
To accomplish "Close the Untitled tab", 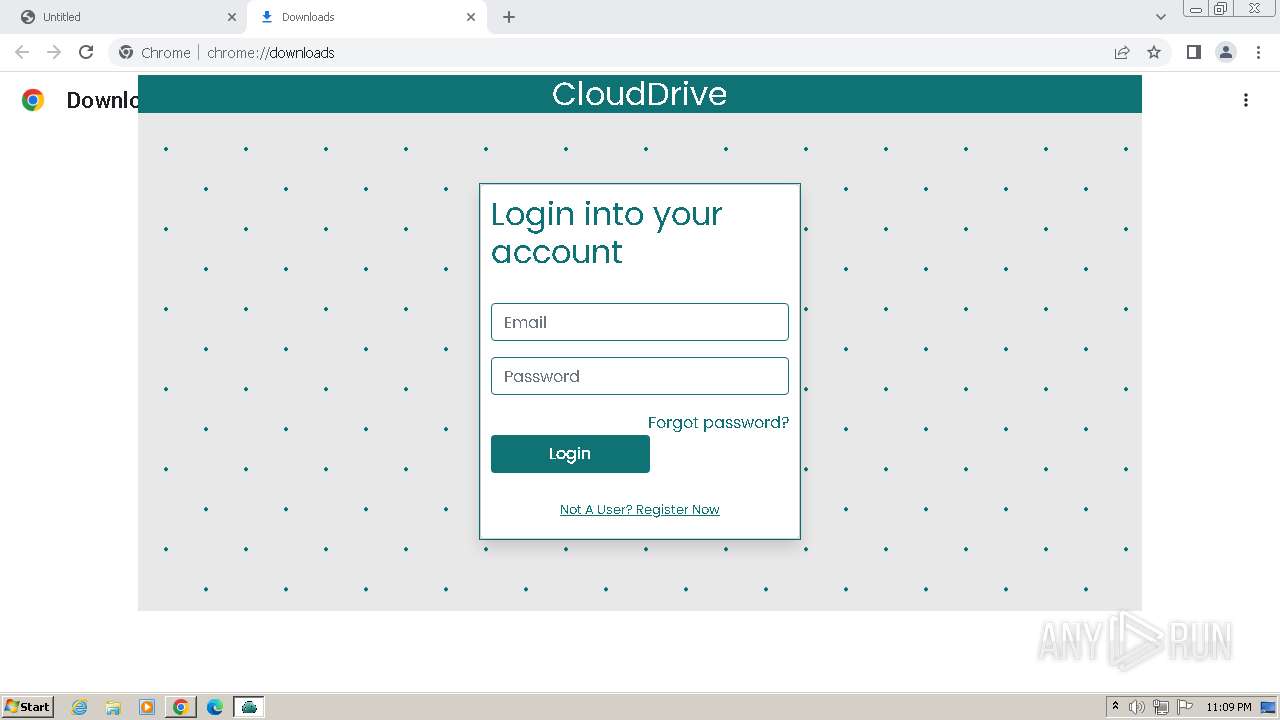I will [x=232, y=17].
